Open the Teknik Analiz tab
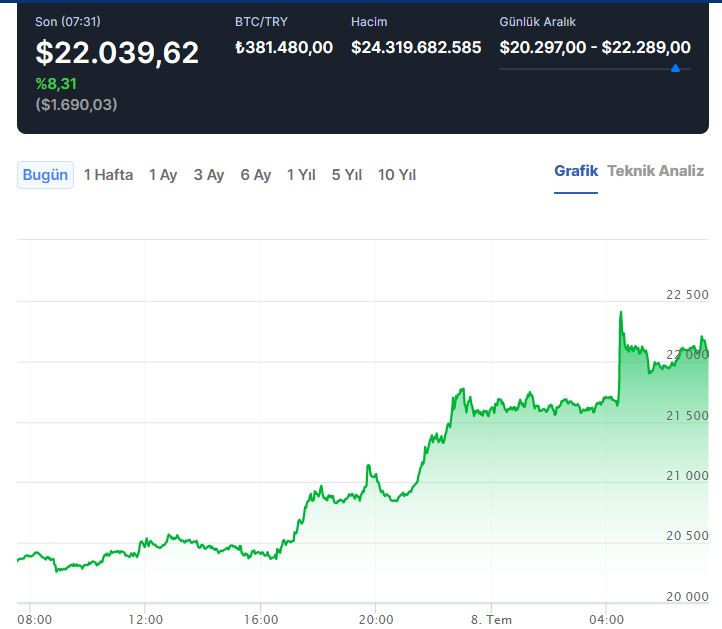The width and height of the screenshot is (722, 629). tap(655, 171)
